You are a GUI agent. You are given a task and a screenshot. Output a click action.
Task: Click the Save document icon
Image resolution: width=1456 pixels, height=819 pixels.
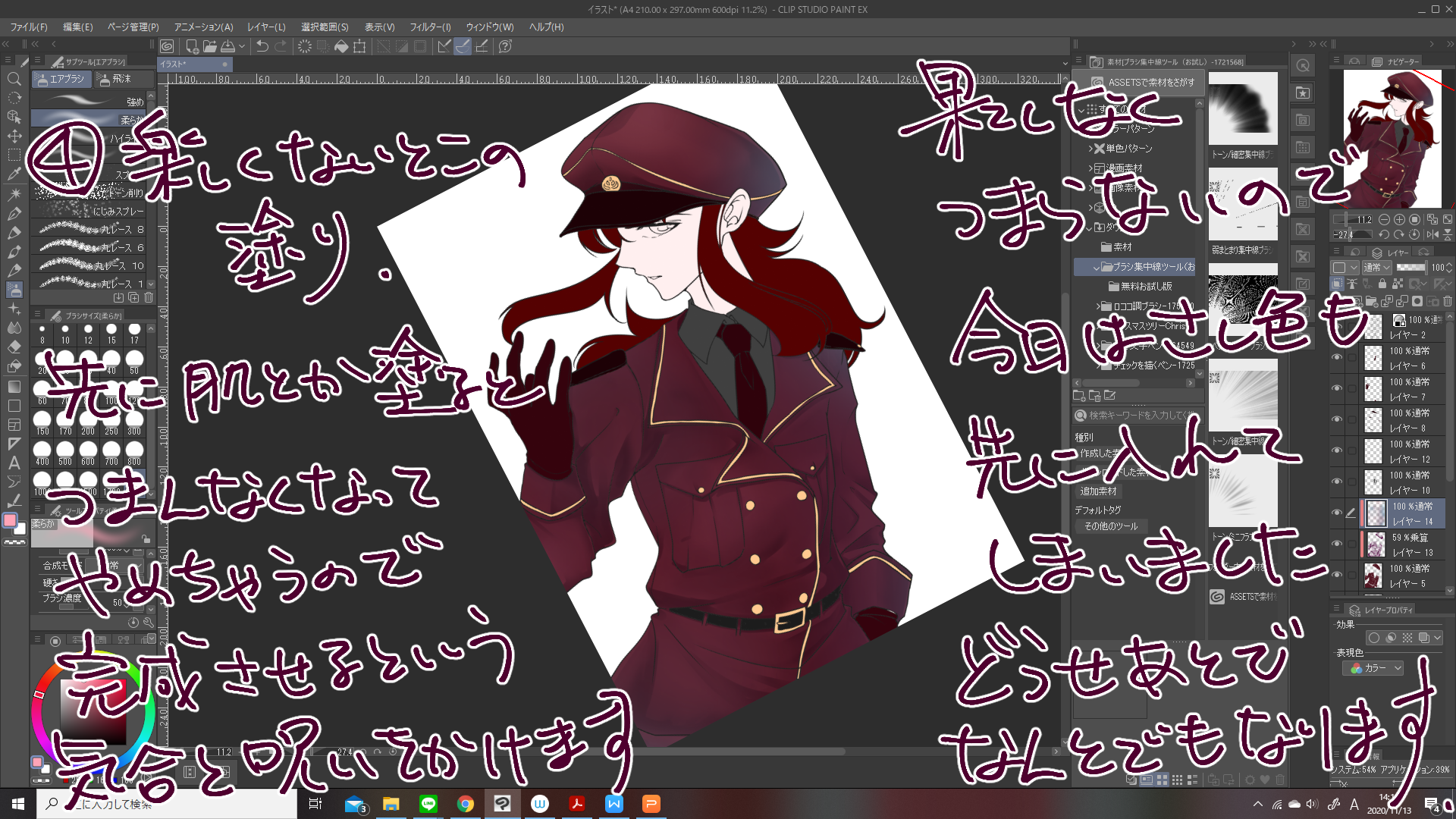tap(227, 46)
